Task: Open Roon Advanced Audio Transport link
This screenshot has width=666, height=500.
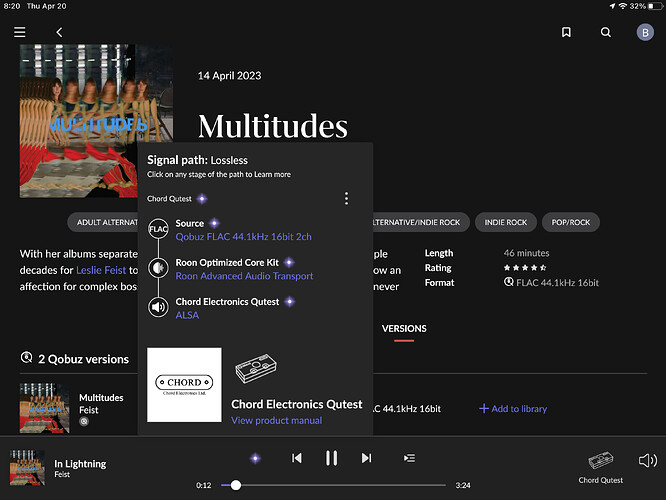Action: pos(244,276)
